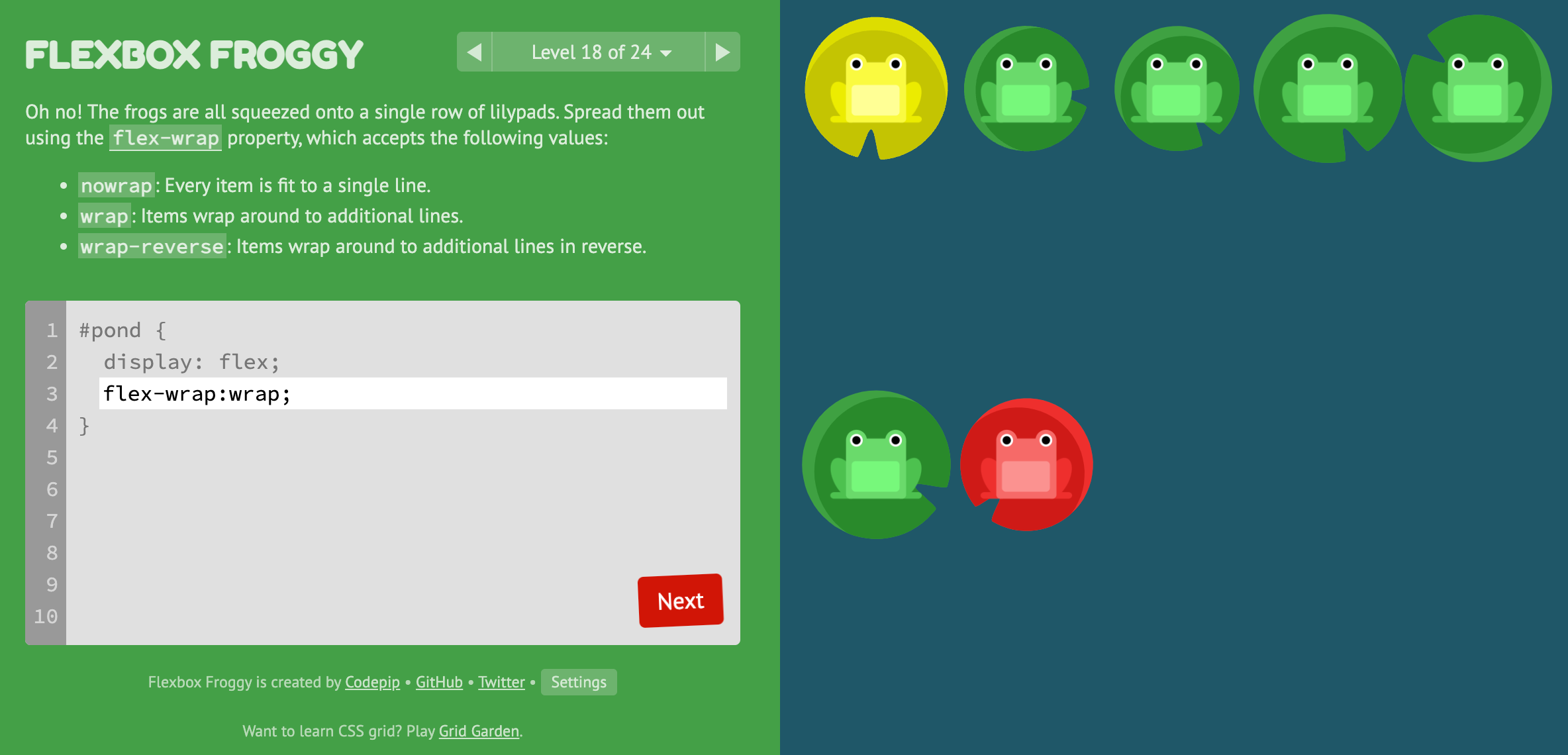Click the rightmost frog in top row
1568x755 pixels.
click(x=1477, y=89)
